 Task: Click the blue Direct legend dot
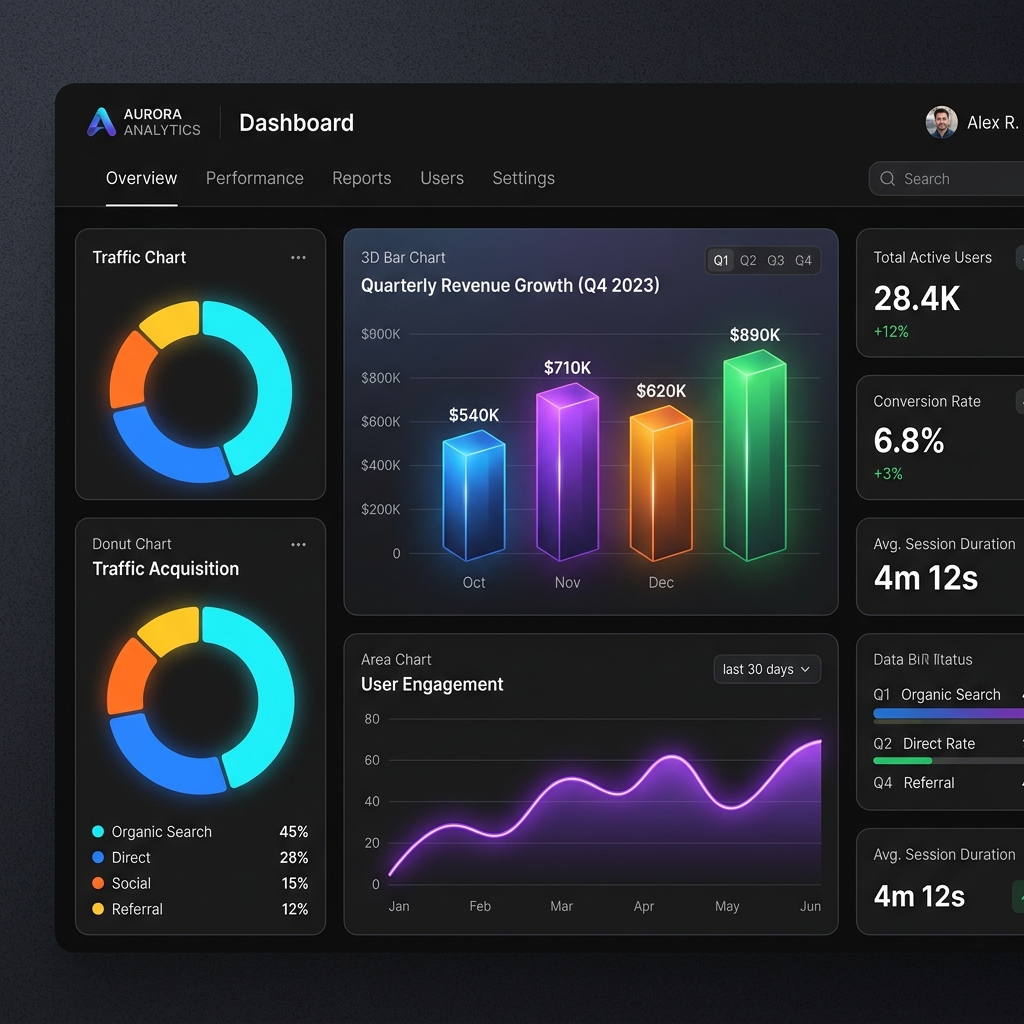click(98, 857)
